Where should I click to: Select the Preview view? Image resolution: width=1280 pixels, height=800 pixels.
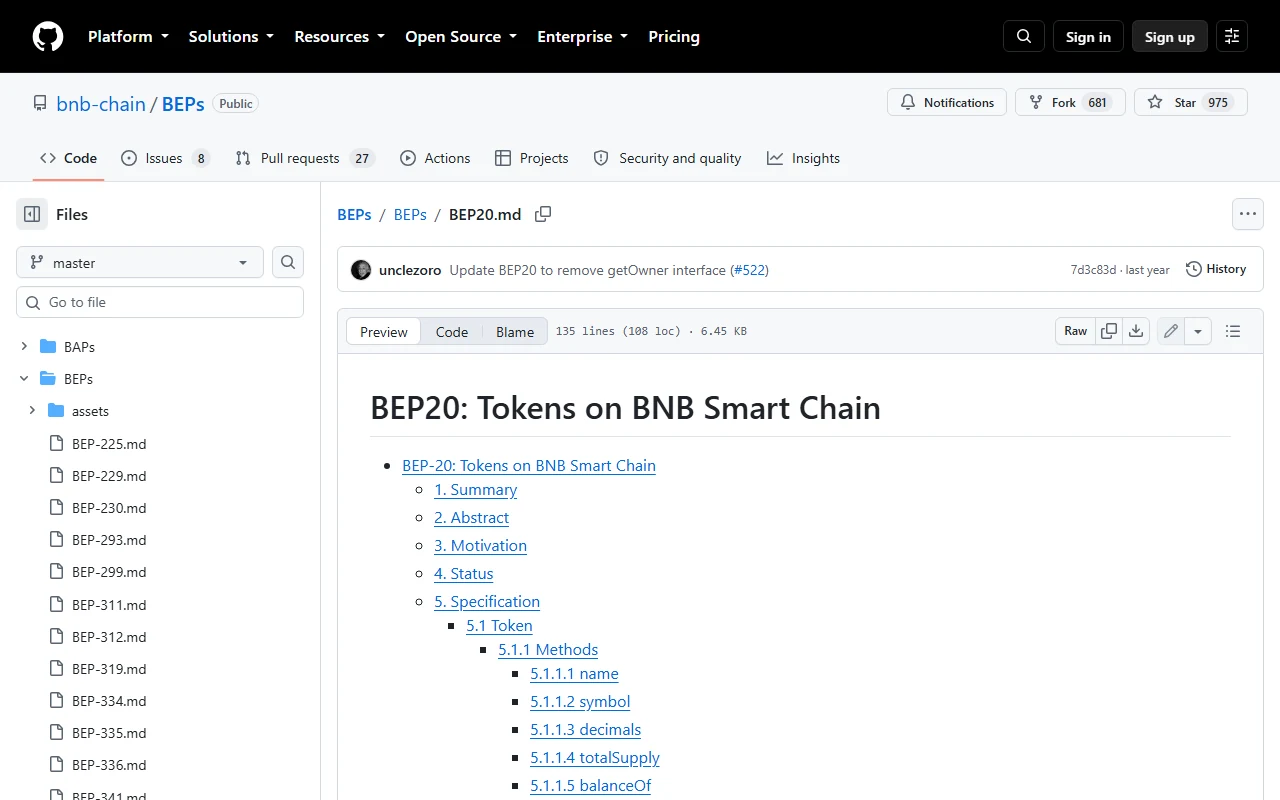click(384, 332)
